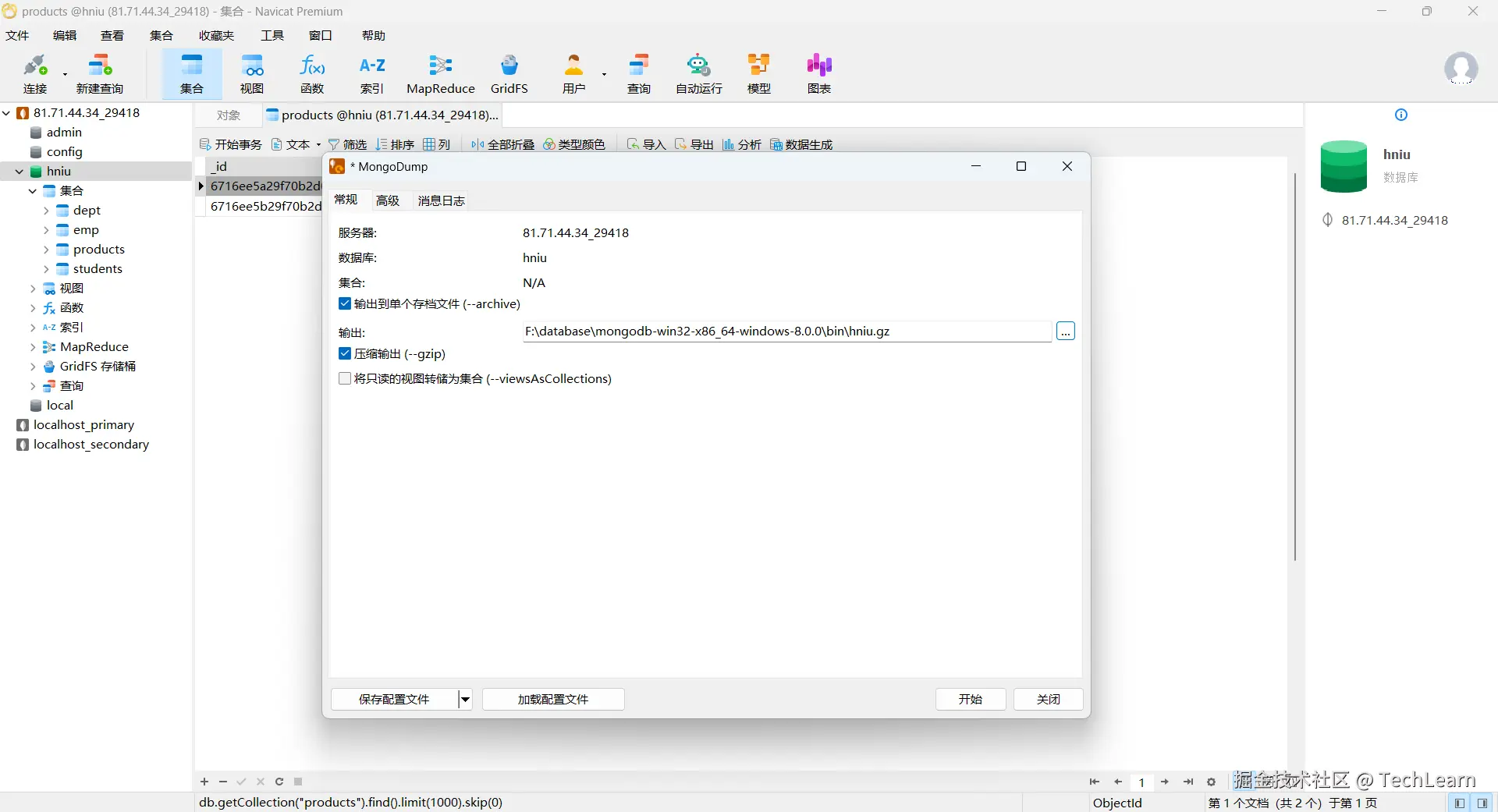Click the 分析 (Analyze) toolbar button
1498x812 pixels.
[742, 144]
